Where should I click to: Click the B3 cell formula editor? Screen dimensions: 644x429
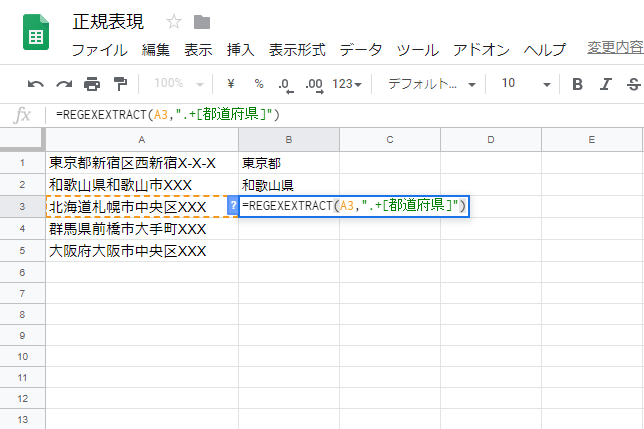pos(354,206)
